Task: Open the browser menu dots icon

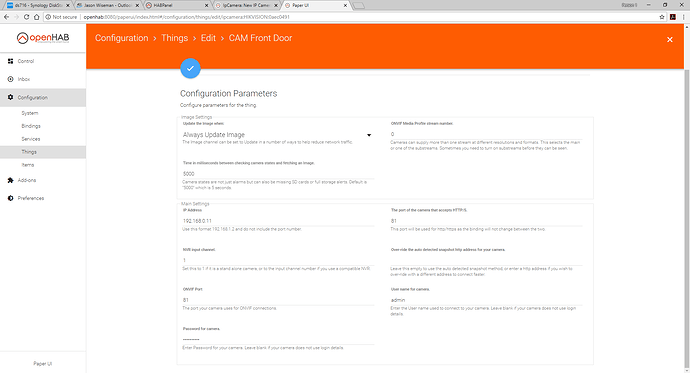Action: pos(683,17)
